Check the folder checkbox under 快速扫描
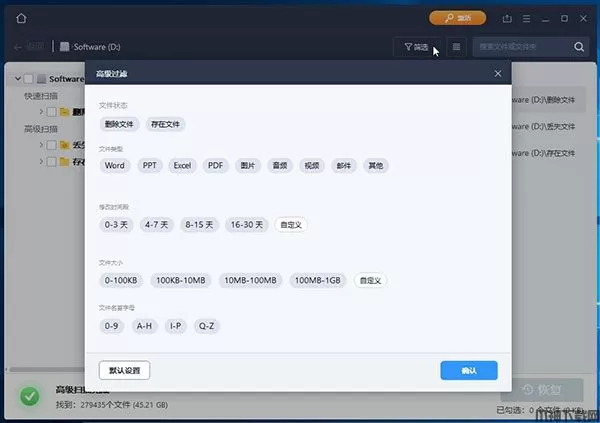Image resolution: width=600 pixels, height=423 pixels. tap(51, 112)
